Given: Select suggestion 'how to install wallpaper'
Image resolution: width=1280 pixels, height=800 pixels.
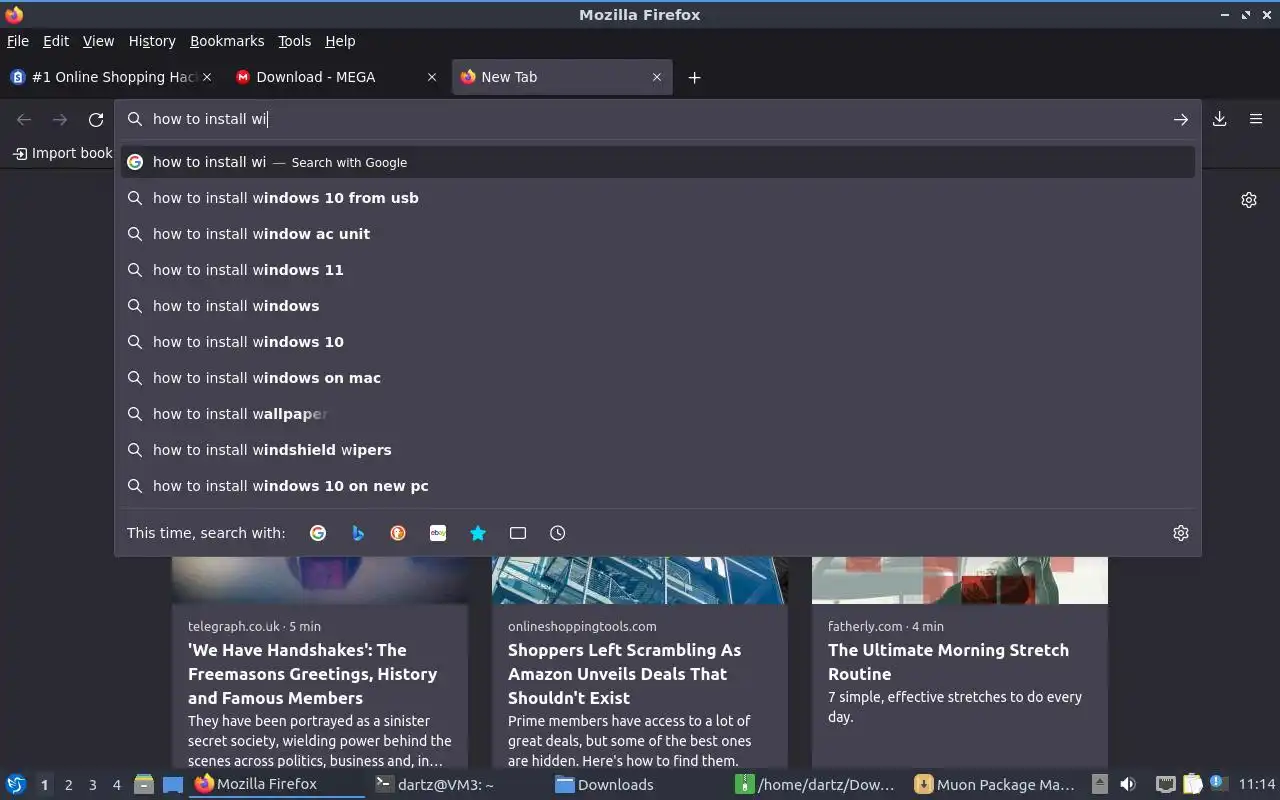Looking at the screenshot, I should [658, 414].
